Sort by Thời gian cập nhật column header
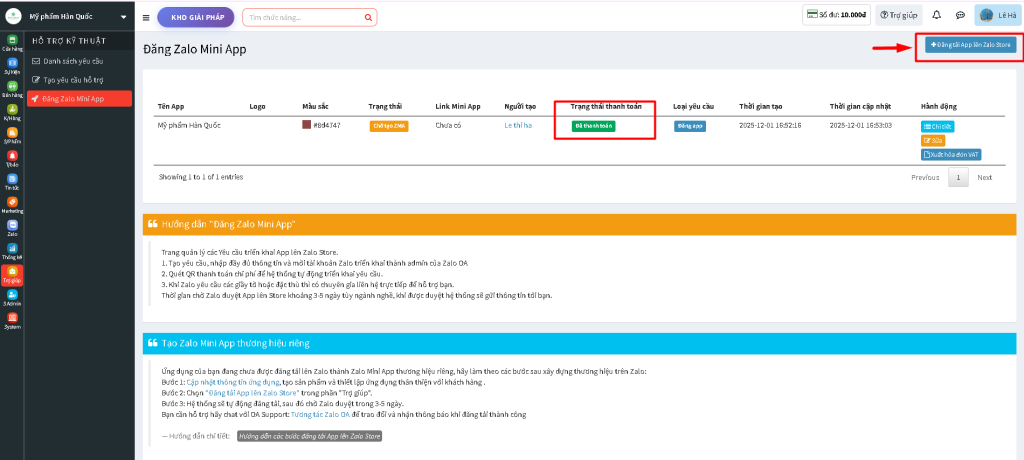This screenshot has width=1024, height=460. pyautogui.click(x=859, y=106)
